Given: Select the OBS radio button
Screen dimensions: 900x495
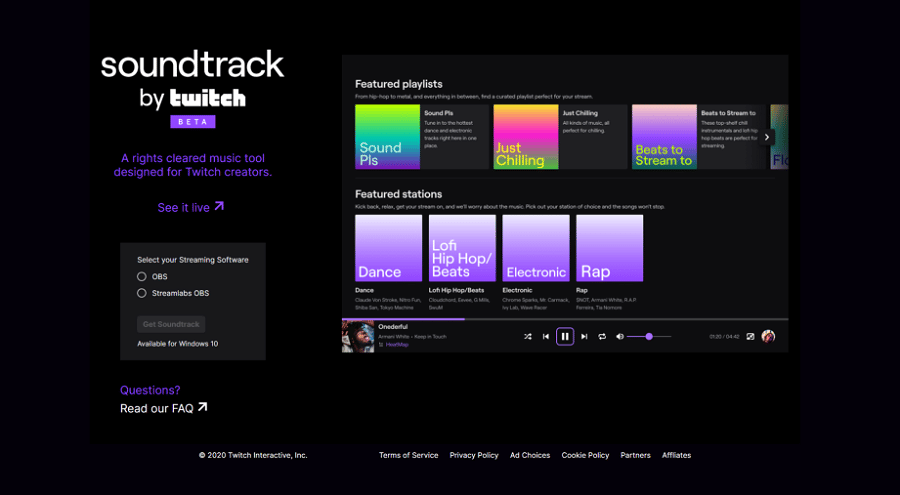Looking at the screenshot, I should pos(142,276).
